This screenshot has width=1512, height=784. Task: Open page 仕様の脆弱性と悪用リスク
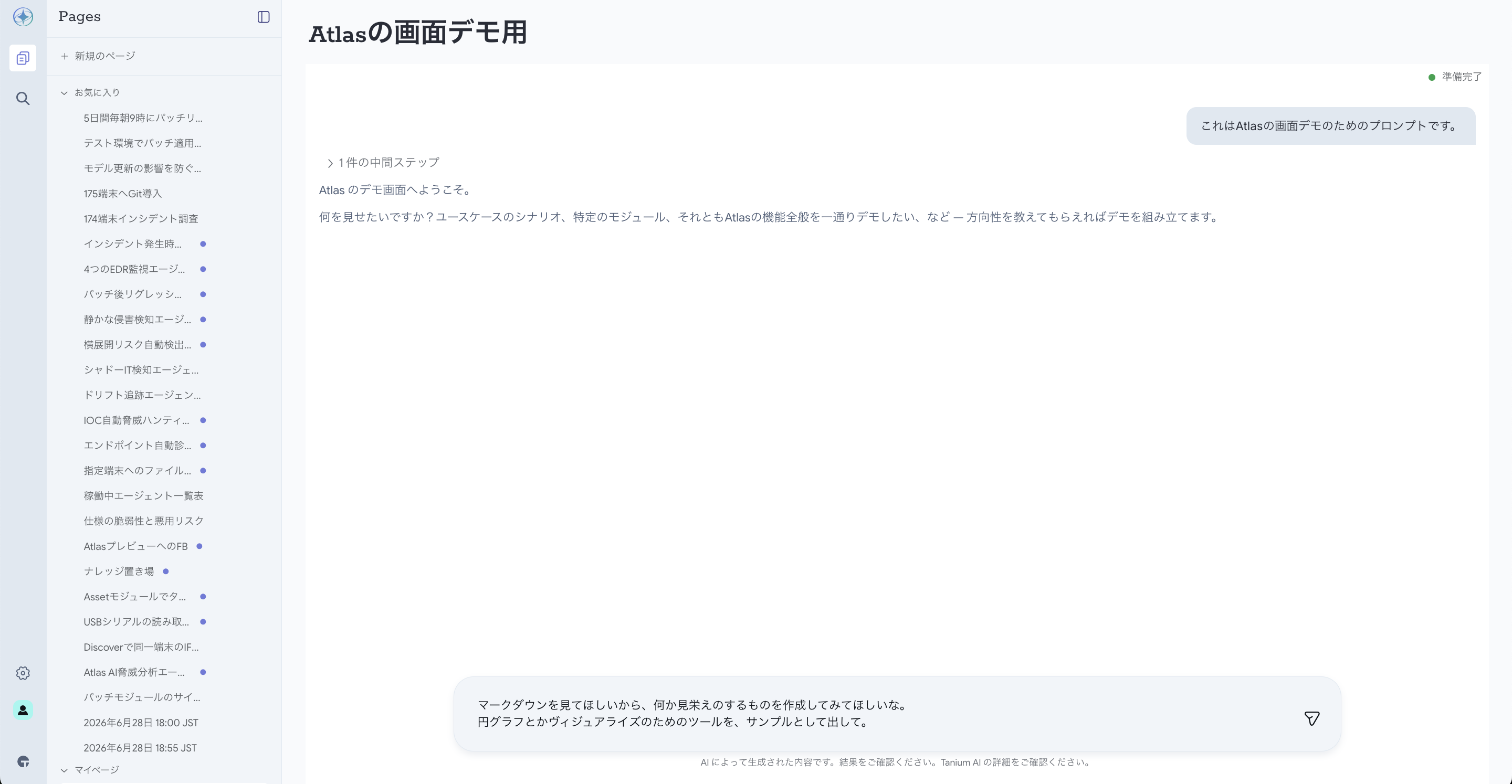point(144,521)
